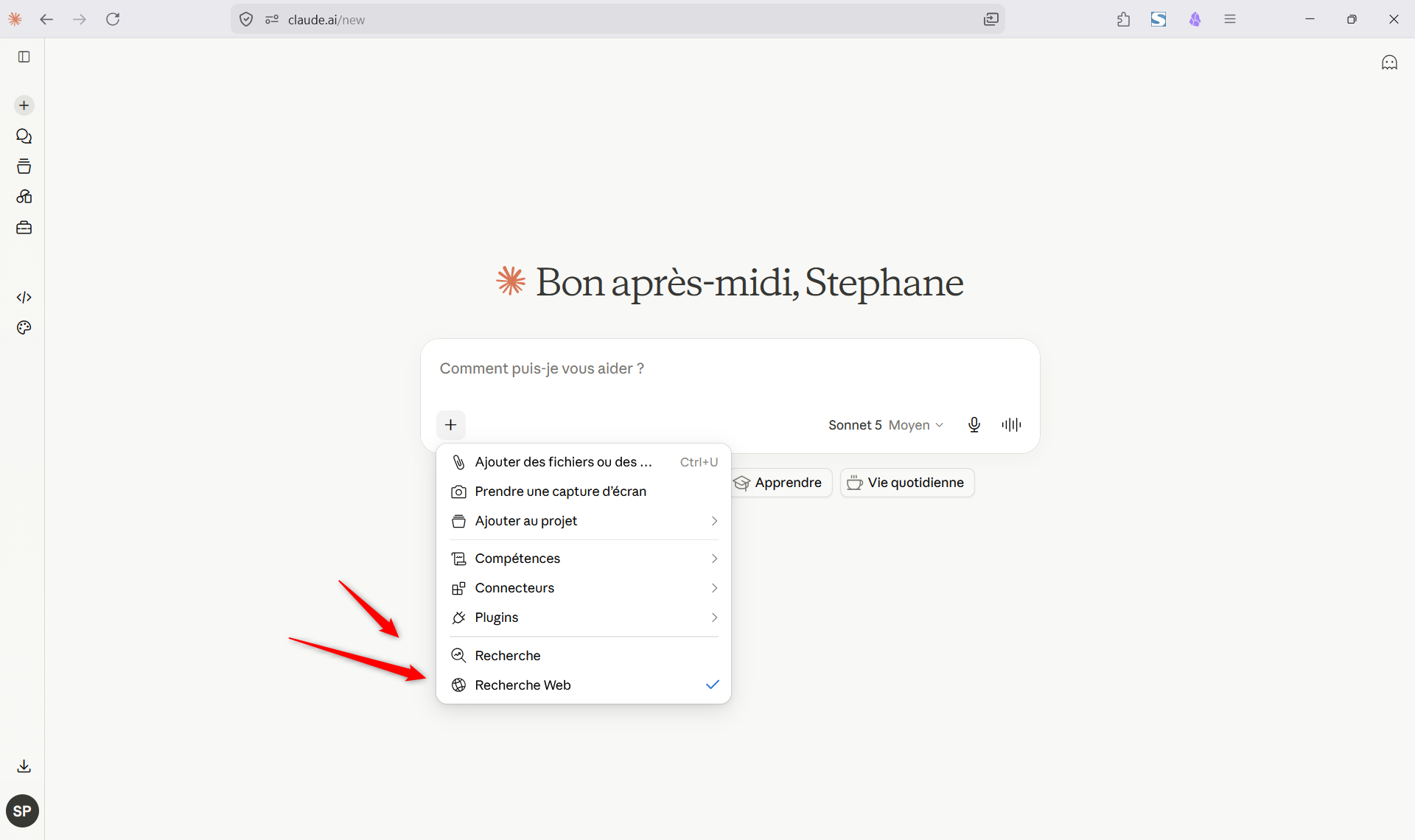Open the browser extensions puzzle icon
This screenshot has width=1415, height=840.
pyautogui.click(x=1123, y=19)
